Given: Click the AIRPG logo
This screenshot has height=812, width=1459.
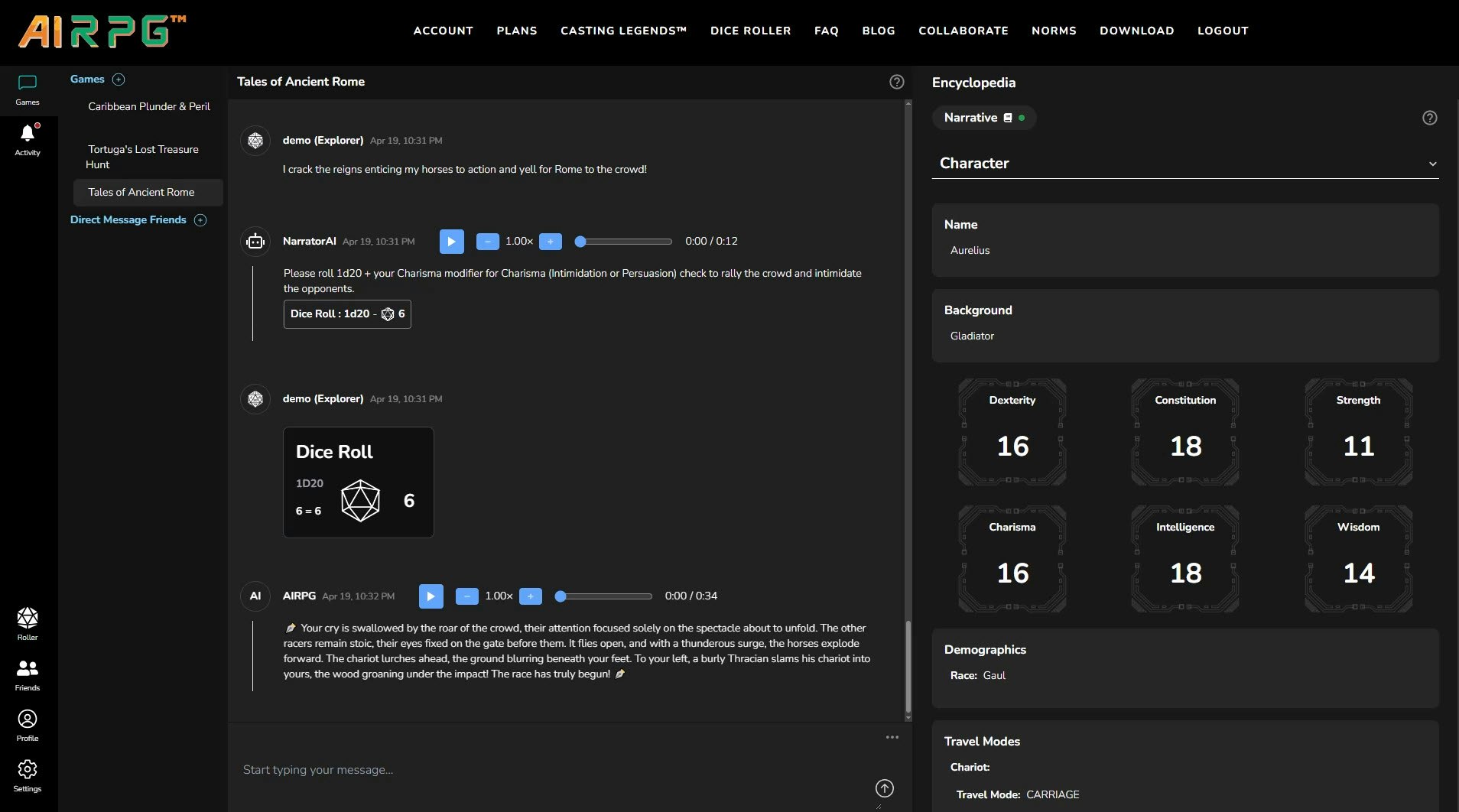Looking at the screenshot, I should coord(102,32).
